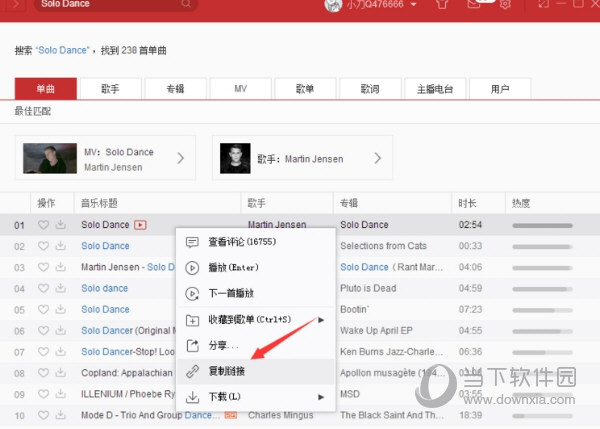Open settings gear icon in title bar
Viewport: 600px width, 429px height.
pos(505,4)
